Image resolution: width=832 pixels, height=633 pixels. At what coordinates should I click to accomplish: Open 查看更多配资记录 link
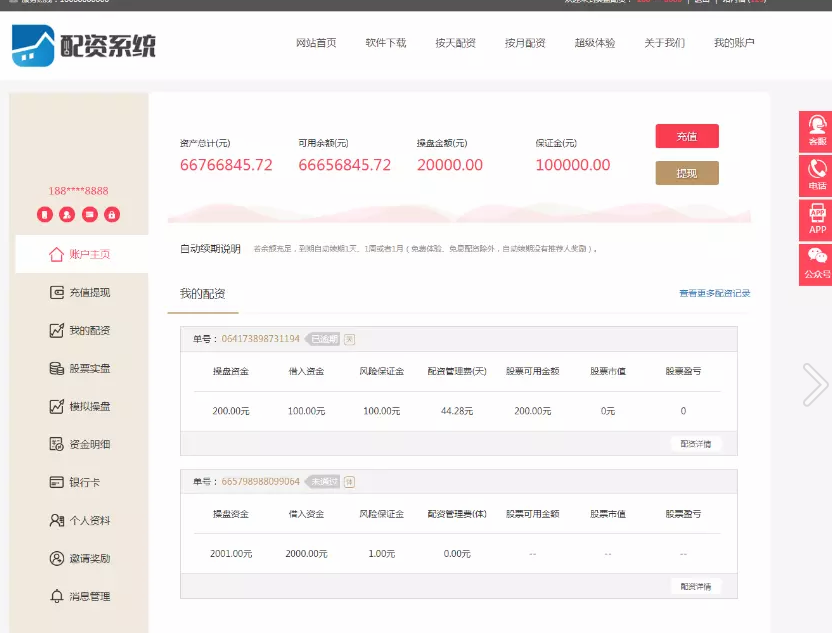pyautogui.click(x=714, y=293)
